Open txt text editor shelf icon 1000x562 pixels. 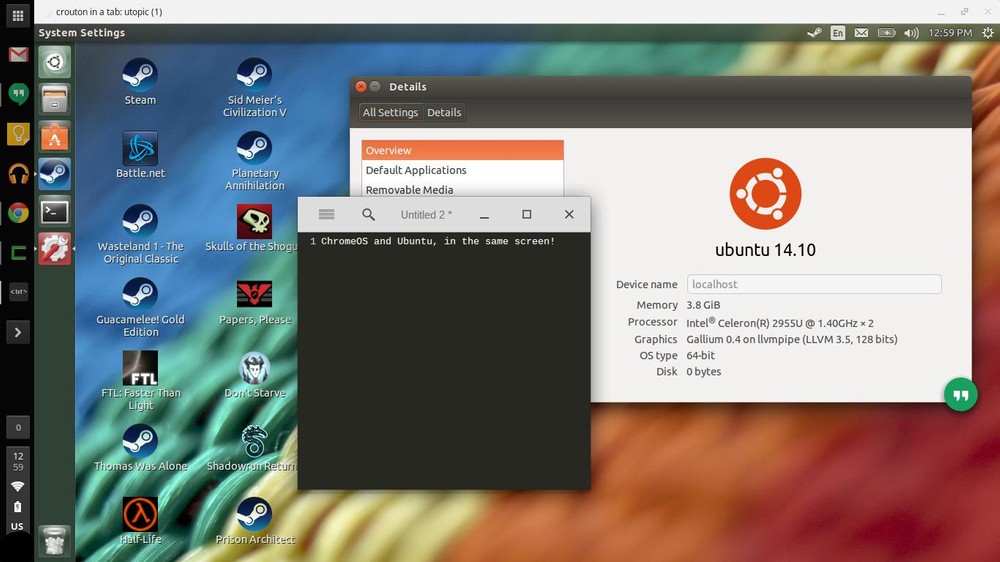(18, 292)
